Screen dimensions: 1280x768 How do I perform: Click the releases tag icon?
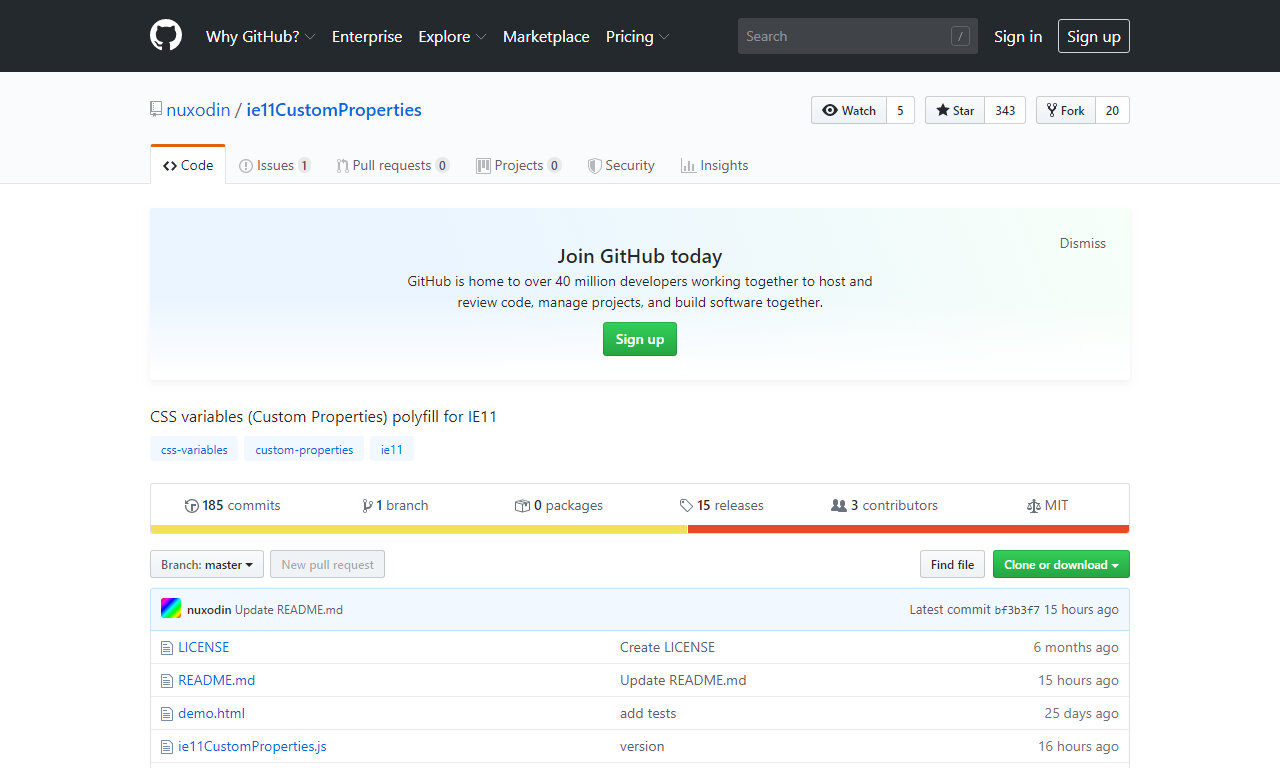coord(686,506)
